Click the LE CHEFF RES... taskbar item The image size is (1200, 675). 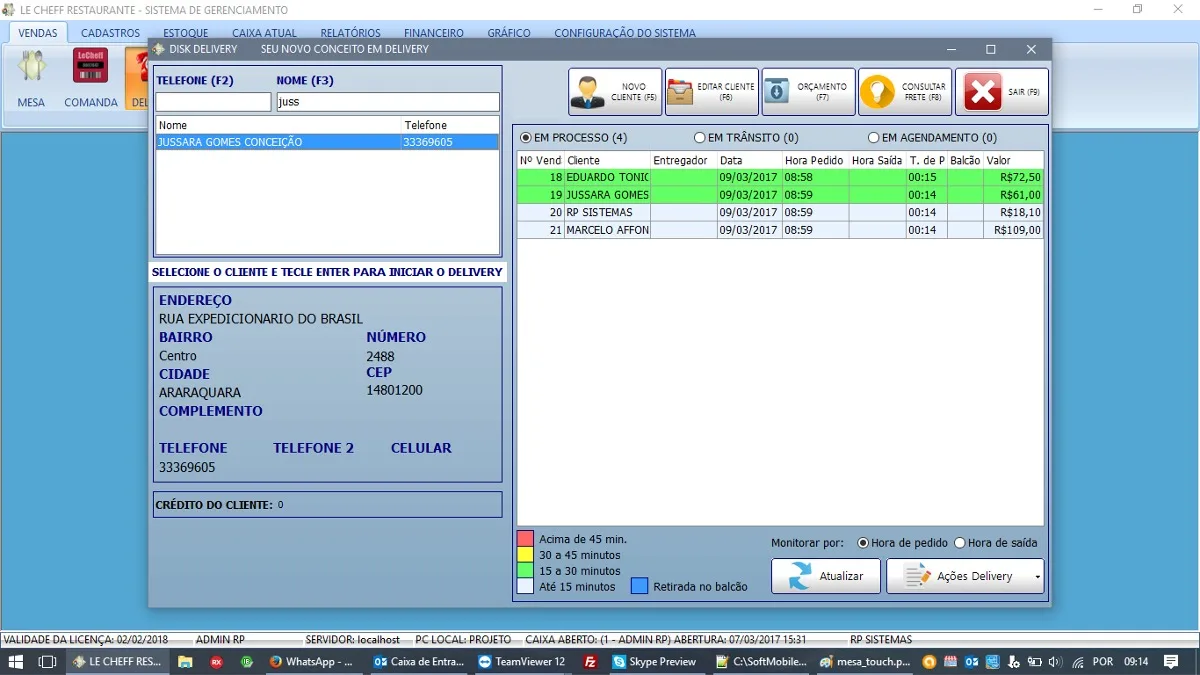coord(117,662)
